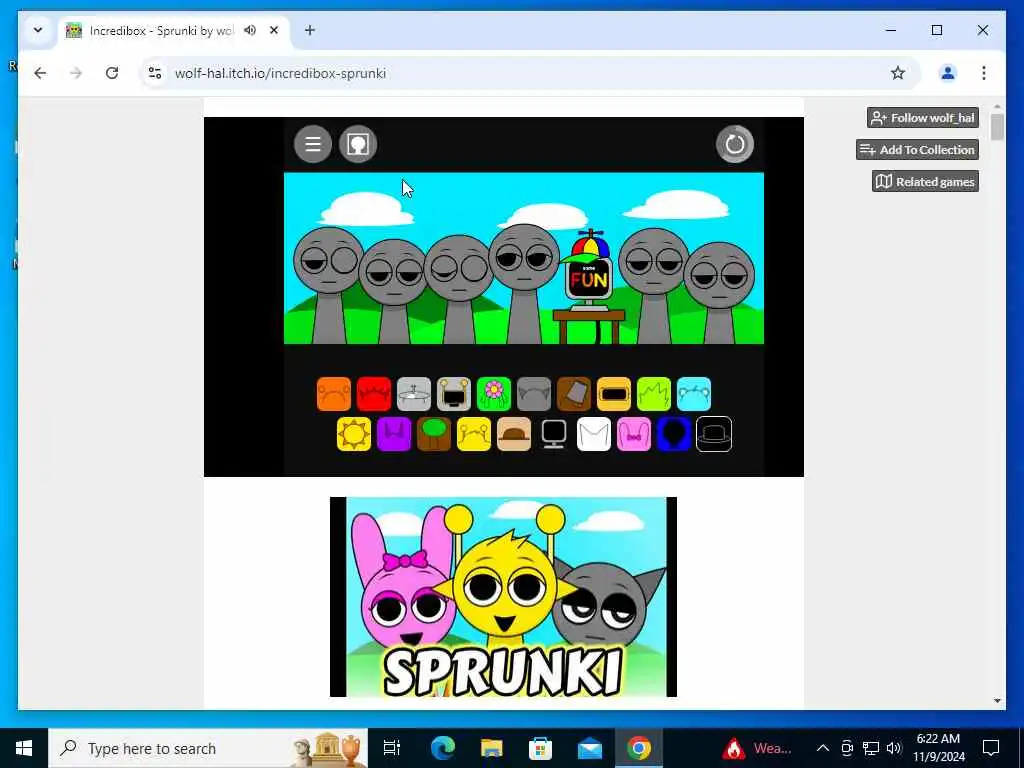
Task: Expand the tab search dropdown
Action: pos(38,30)
